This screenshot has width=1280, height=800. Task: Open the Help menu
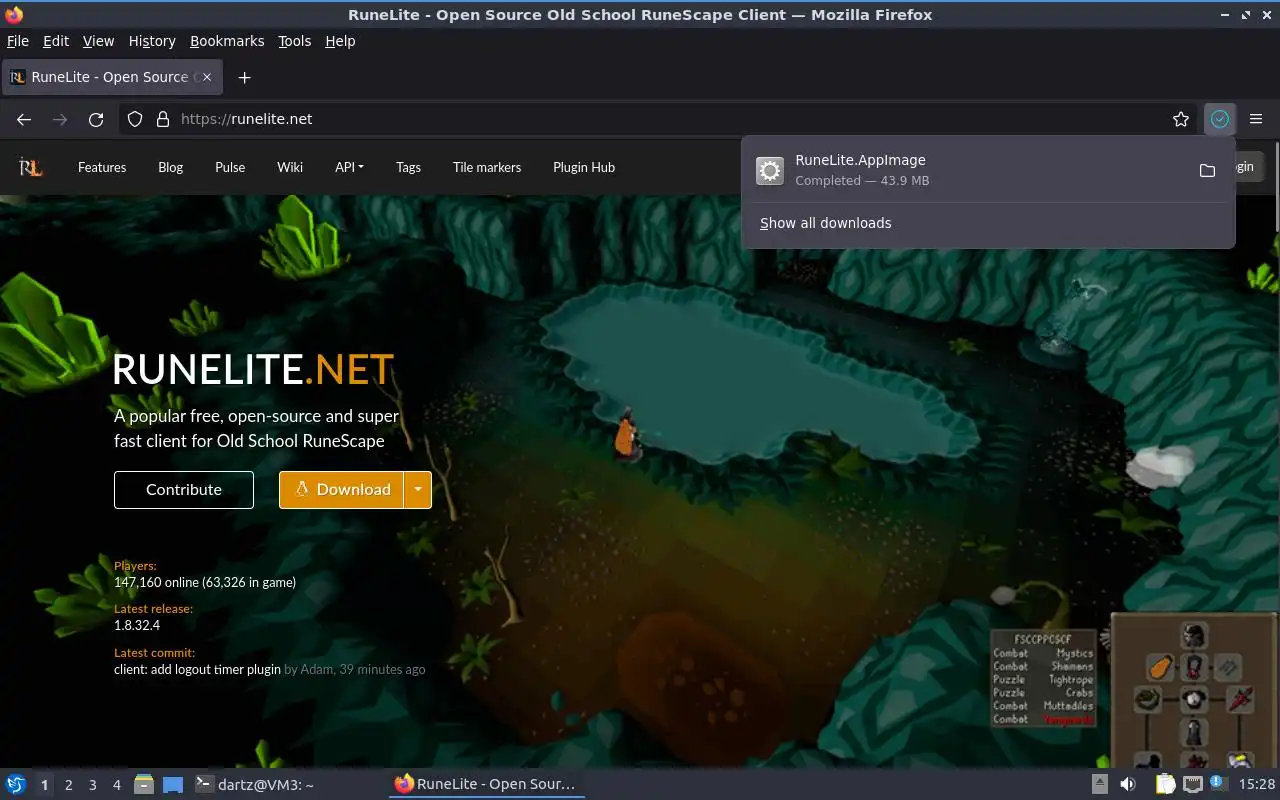click(340, 41)
